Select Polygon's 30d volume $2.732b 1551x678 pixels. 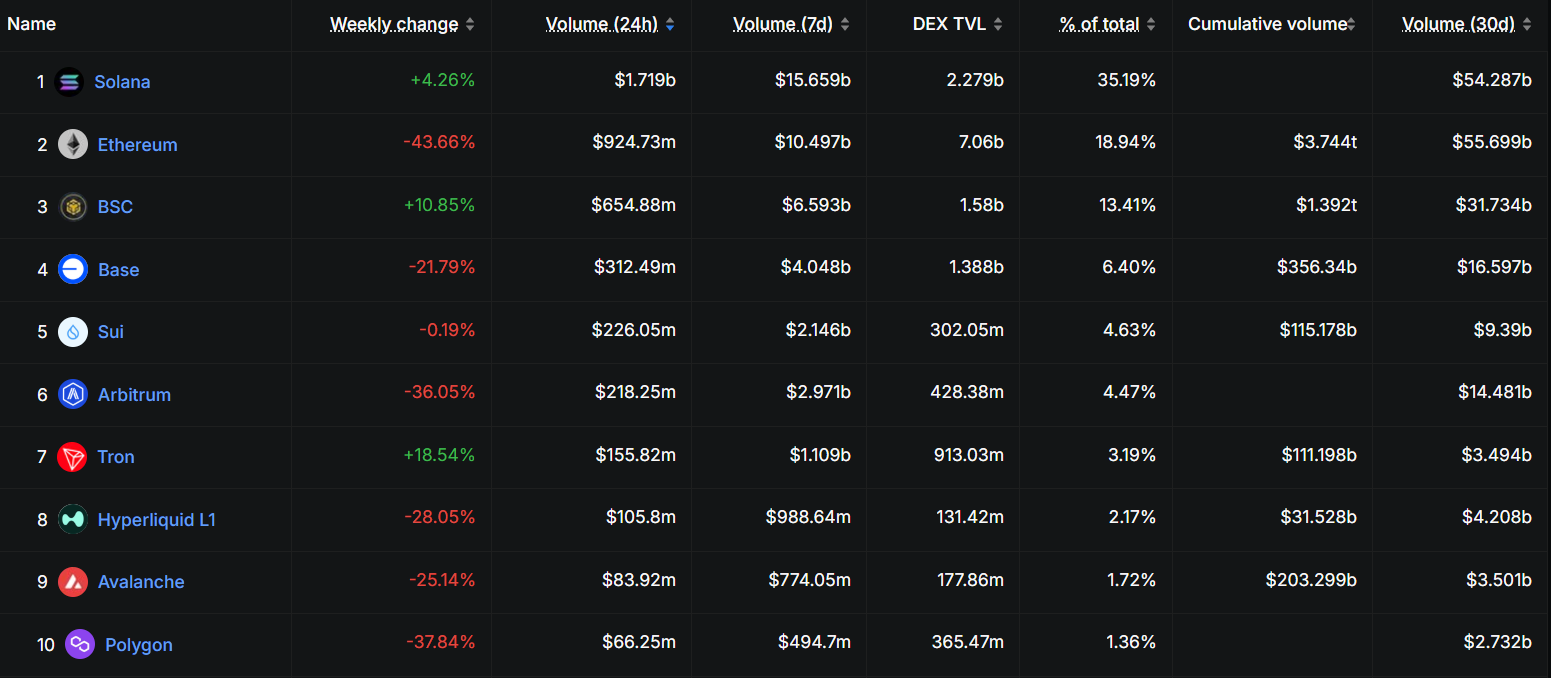click(x=1497, y=642)
